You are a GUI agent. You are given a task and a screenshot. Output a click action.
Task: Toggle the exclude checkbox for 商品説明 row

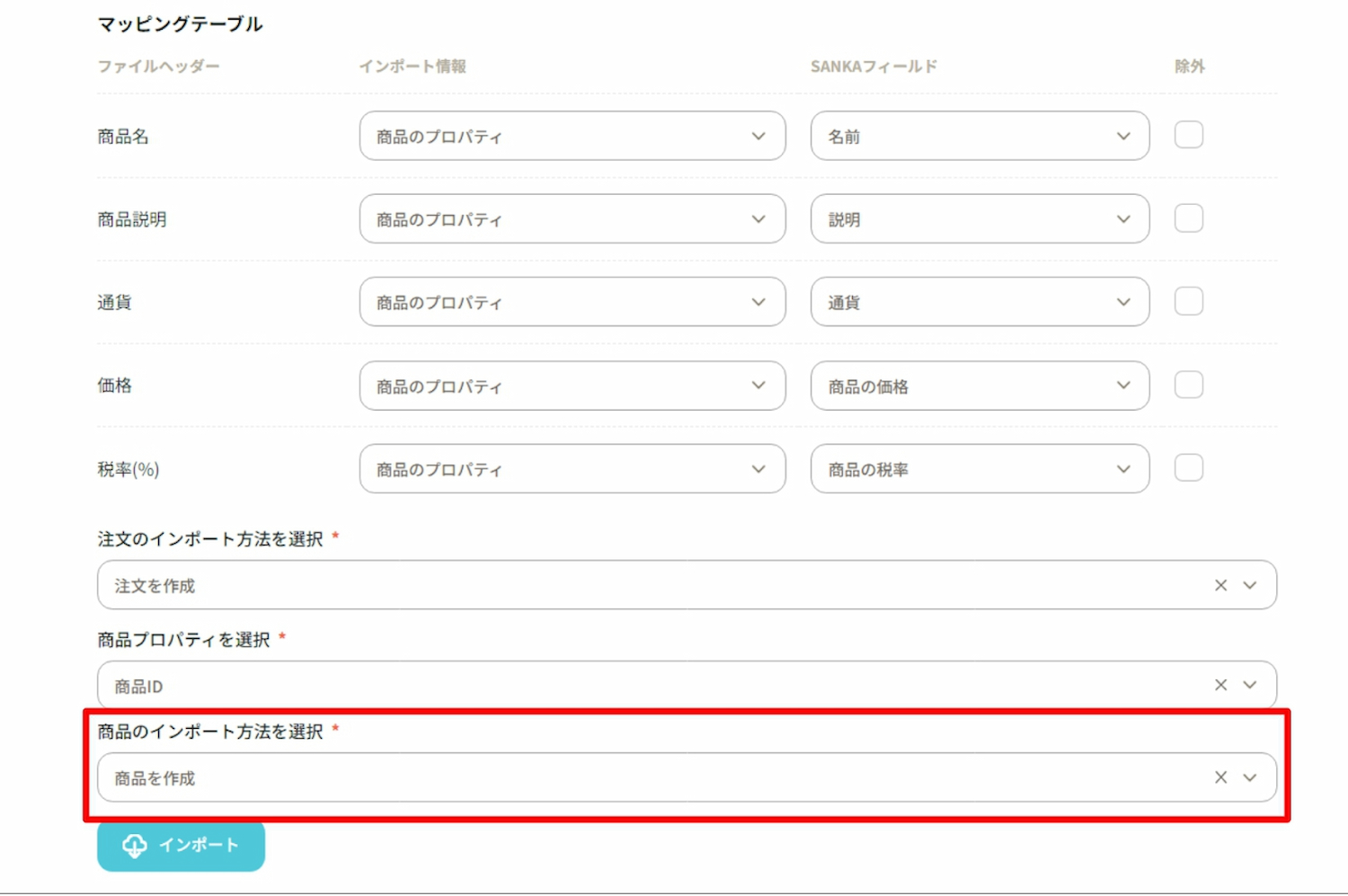tap(1188, 218)
